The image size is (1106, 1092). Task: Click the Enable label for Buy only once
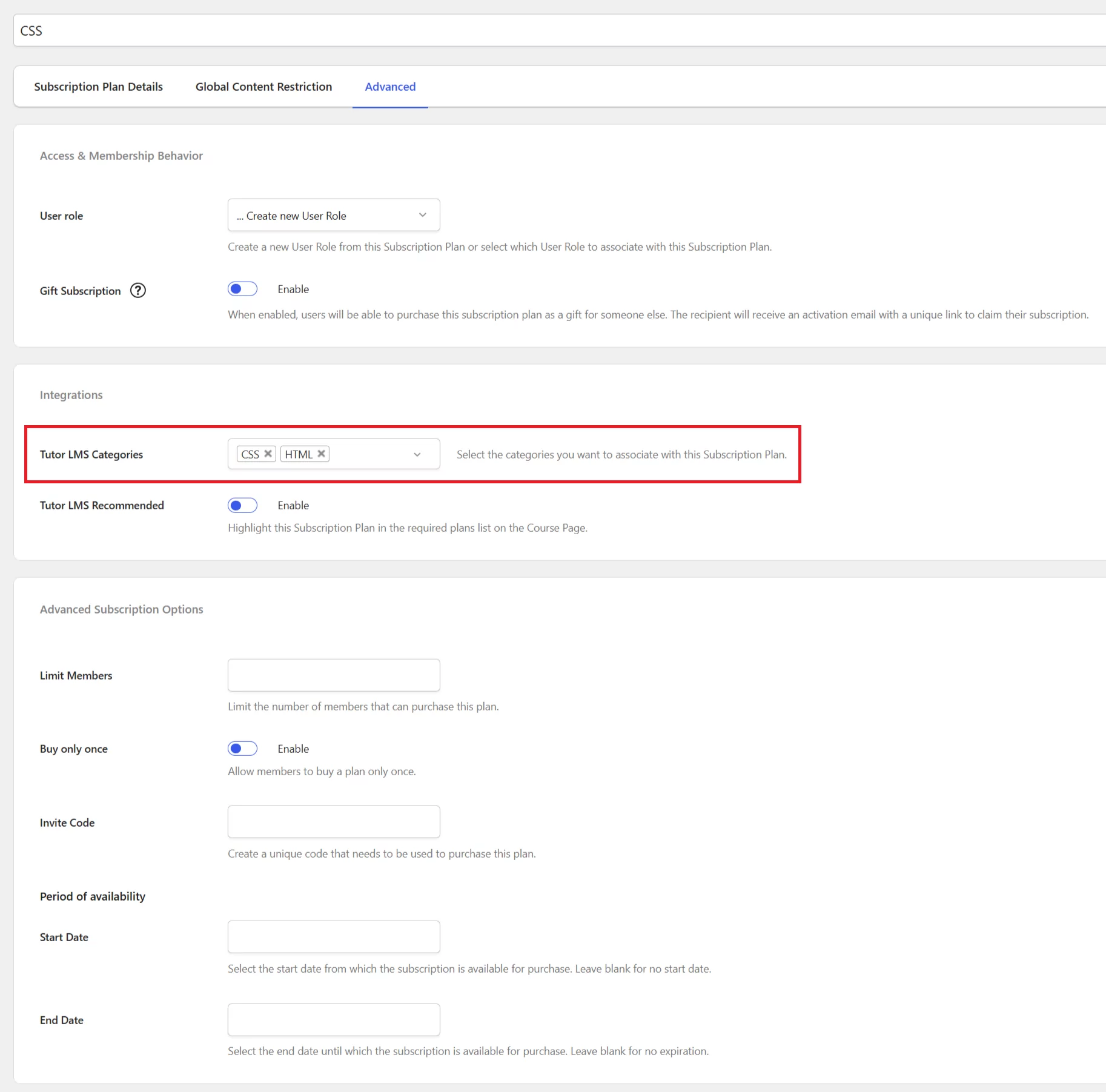(293, 749)
